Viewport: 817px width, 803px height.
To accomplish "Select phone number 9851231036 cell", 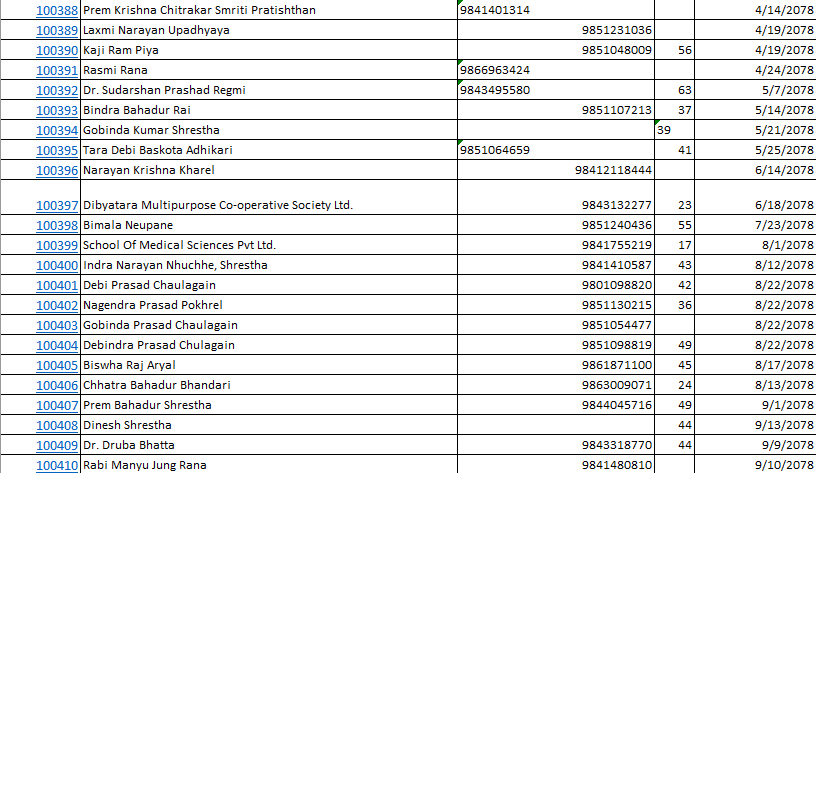I will 616,30.
